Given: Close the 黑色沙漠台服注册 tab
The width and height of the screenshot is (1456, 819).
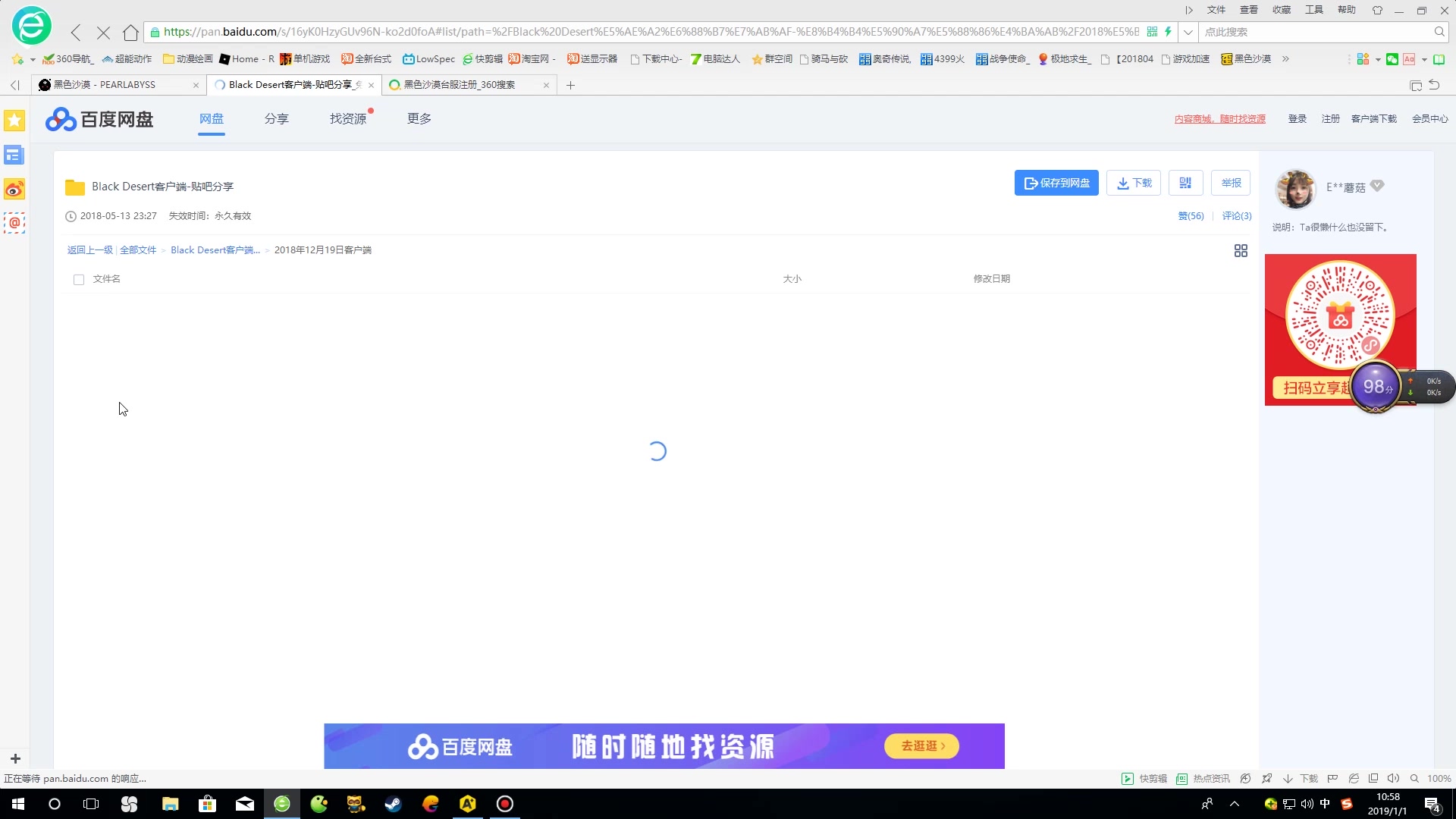Looking at the screenshot, I should (546, 85).
